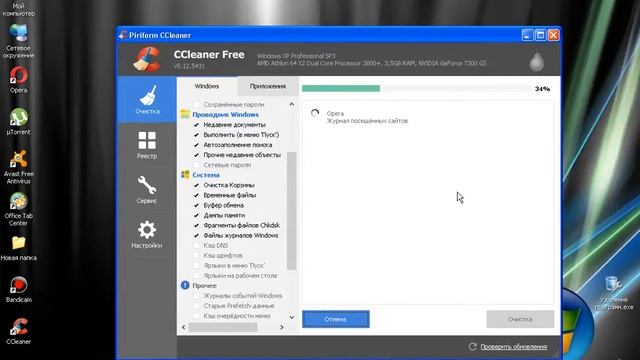Uncheck Прочие недавние объекты
The width and height of the screenshot is (640, 360).
pos(196,155)
